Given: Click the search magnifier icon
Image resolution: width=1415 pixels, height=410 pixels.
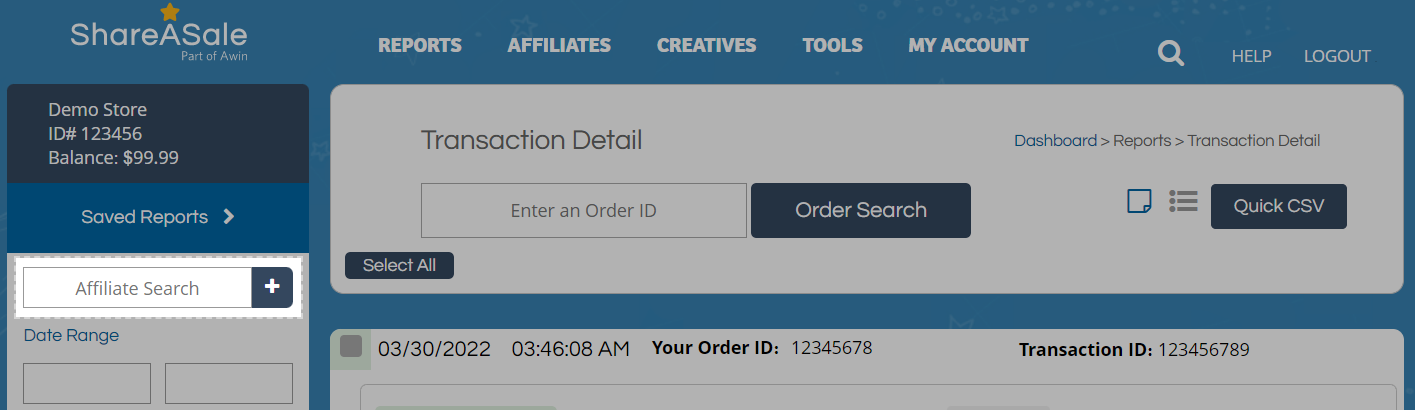Looking at the screenshot, I should 1170,54.
